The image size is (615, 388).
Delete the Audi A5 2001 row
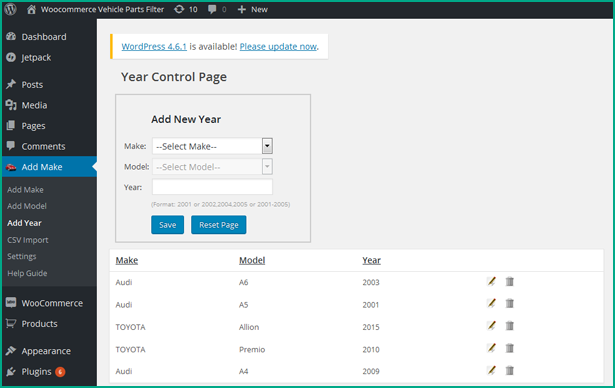pos(509,304)
